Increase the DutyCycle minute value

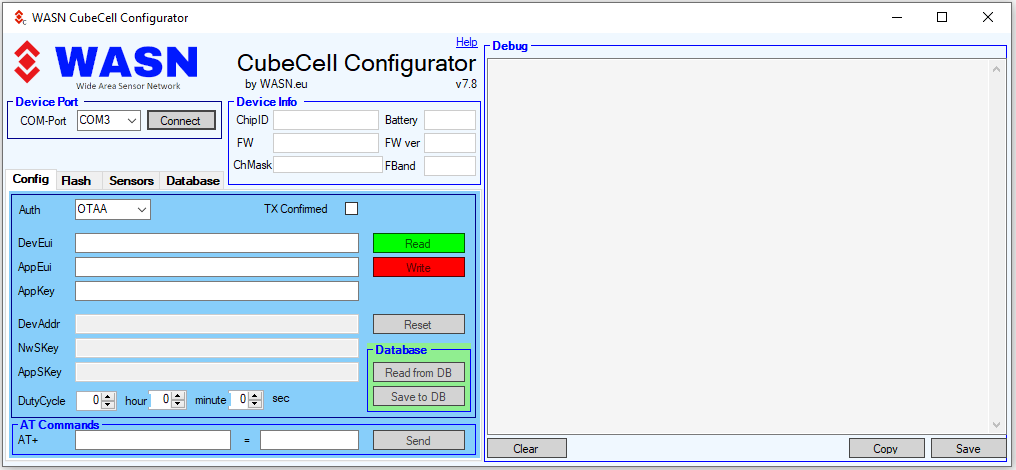178,396
